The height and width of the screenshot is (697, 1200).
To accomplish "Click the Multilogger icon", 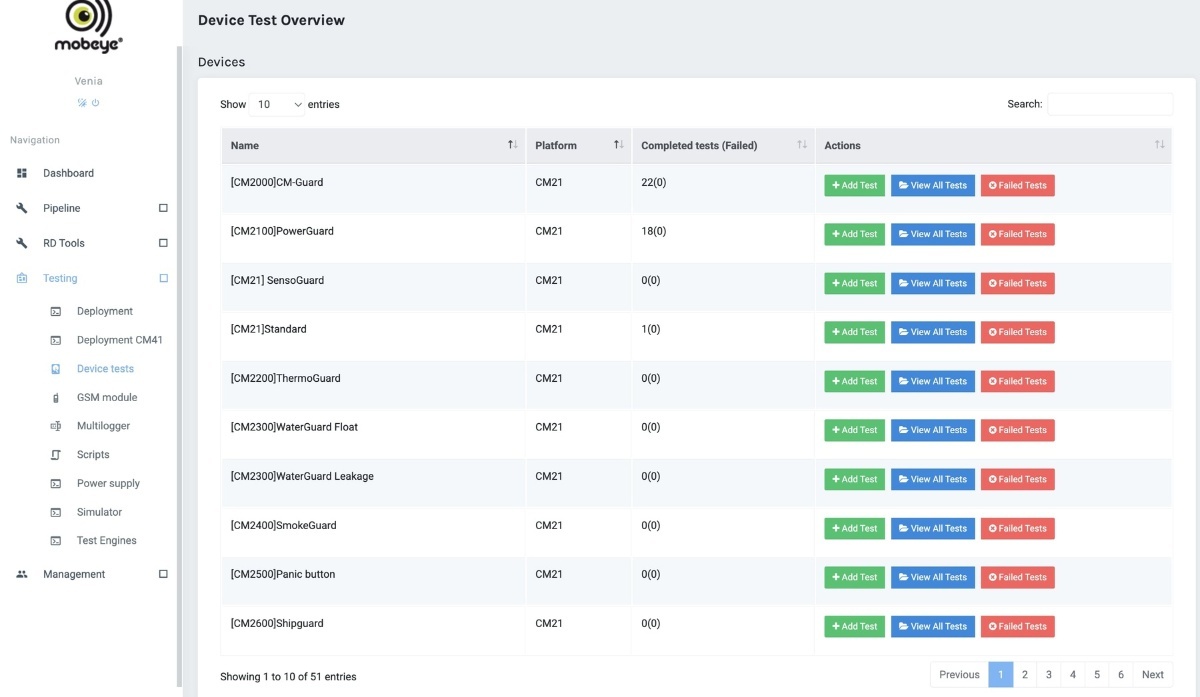I will (56, 426).
